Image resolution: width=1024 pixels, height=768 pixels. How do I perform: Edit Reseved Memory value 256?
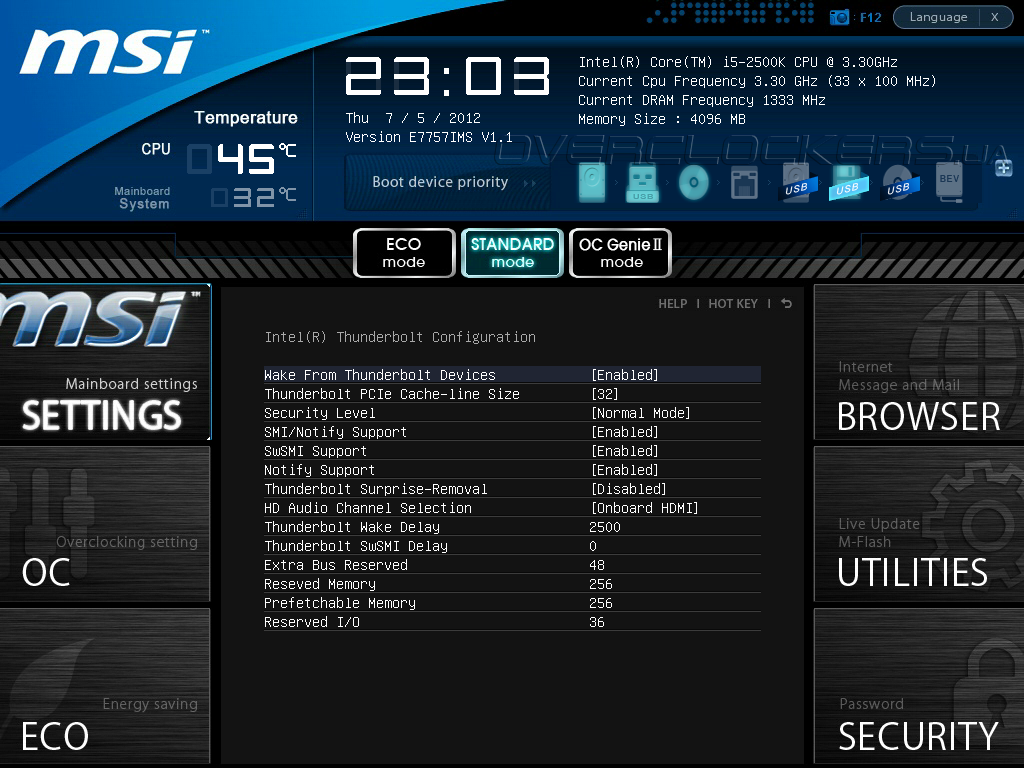click(601, 584)
